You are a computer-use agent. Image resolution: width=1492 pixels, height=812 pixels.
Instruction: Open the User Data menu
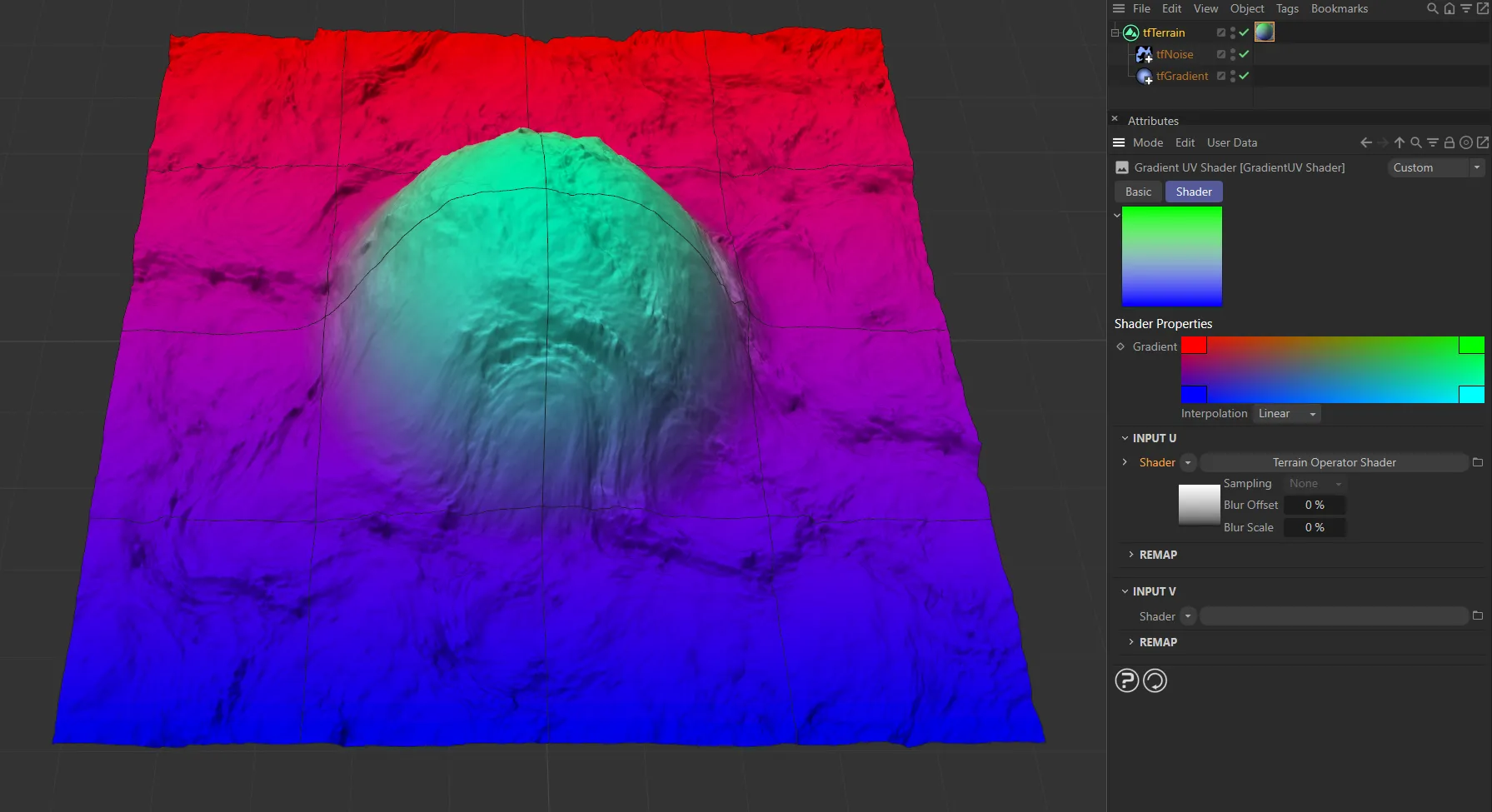tap(1231, 142)
